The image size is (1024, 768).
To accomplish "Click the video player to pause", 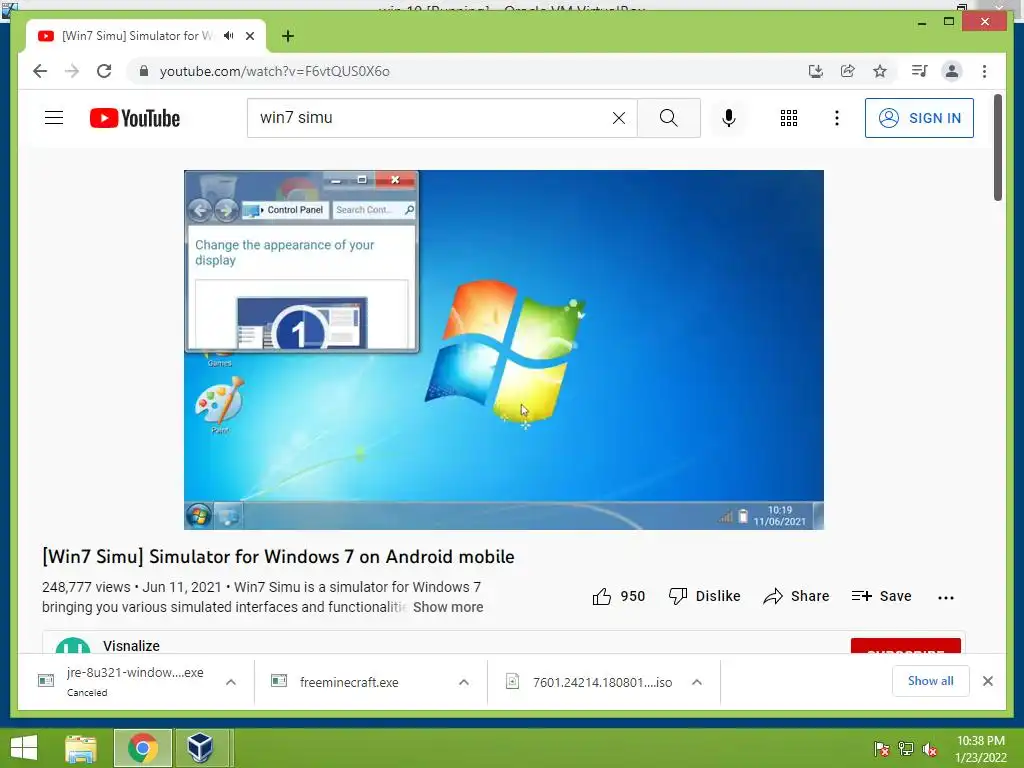I will pos(504,349).
